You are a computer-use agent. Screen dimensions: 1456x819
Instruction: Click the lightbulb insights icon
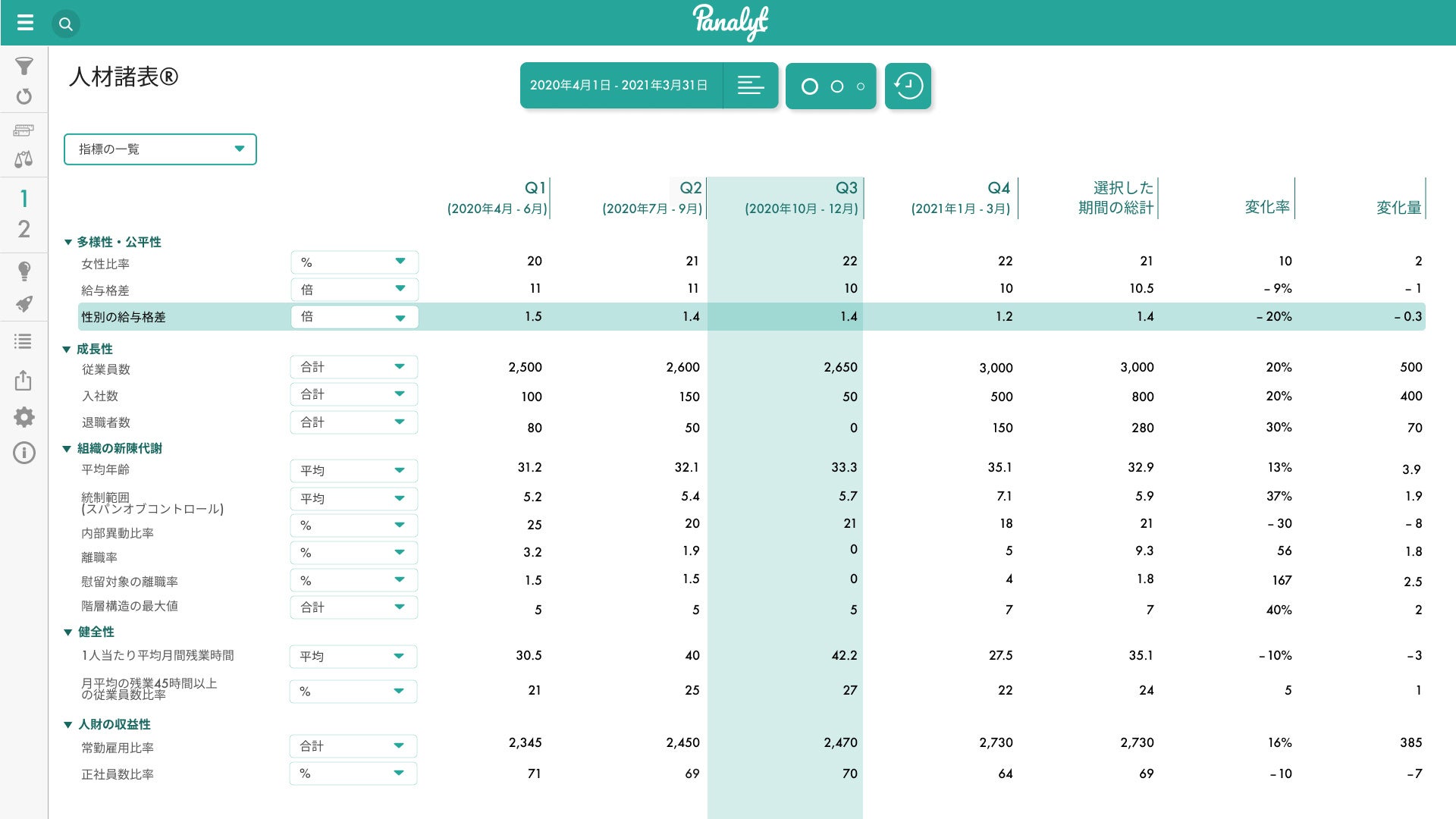[x=24, y=271]
